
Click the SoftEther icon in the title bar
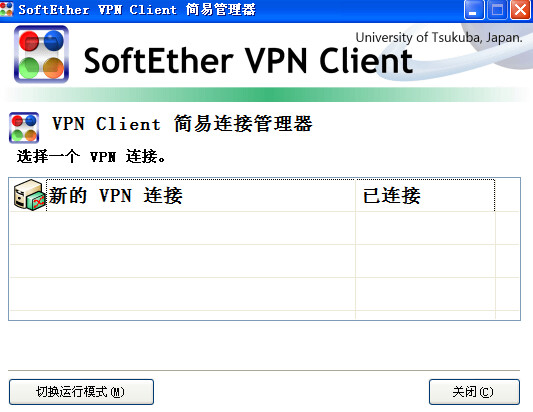click(6, 10)
